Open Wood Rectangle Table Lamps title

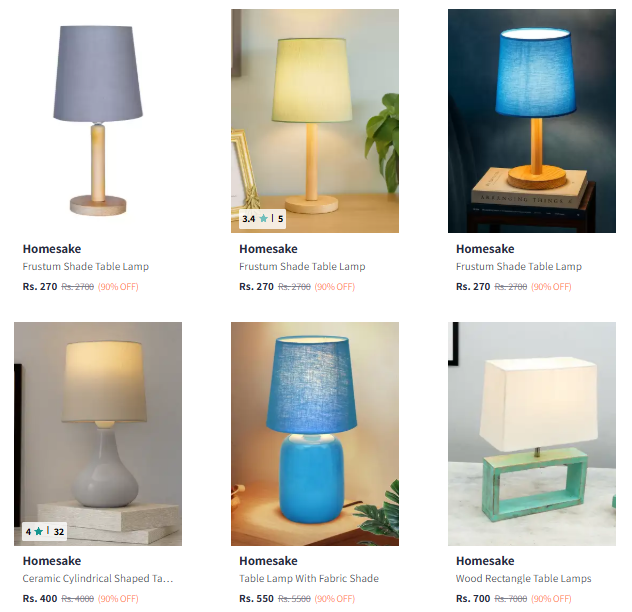pyautogui.click(x=524, y=579)
